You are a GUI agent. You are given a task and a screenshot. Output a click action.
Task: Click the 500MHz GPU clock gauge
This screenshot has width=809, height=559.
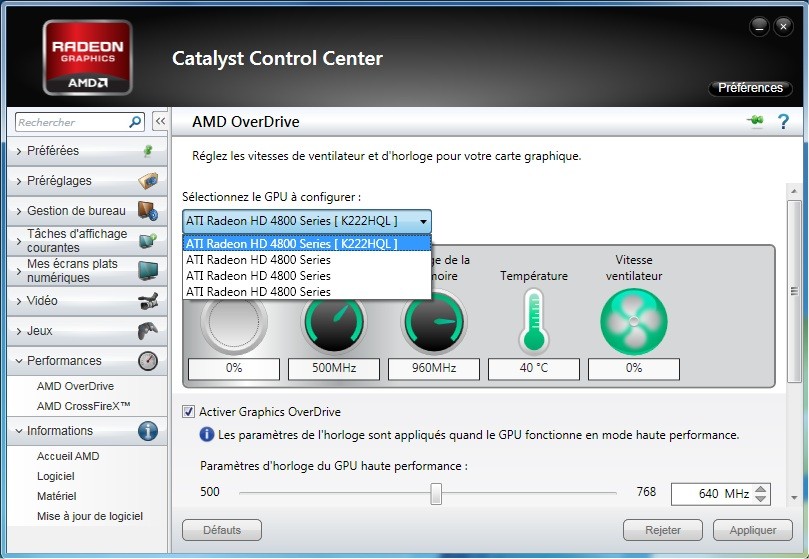click(x=334, y=323)
